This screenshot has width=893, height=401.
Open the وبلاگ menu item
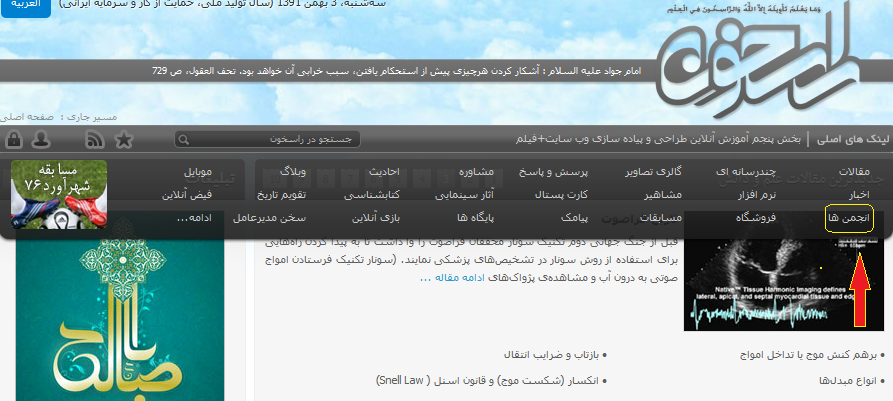coord(293,171)
